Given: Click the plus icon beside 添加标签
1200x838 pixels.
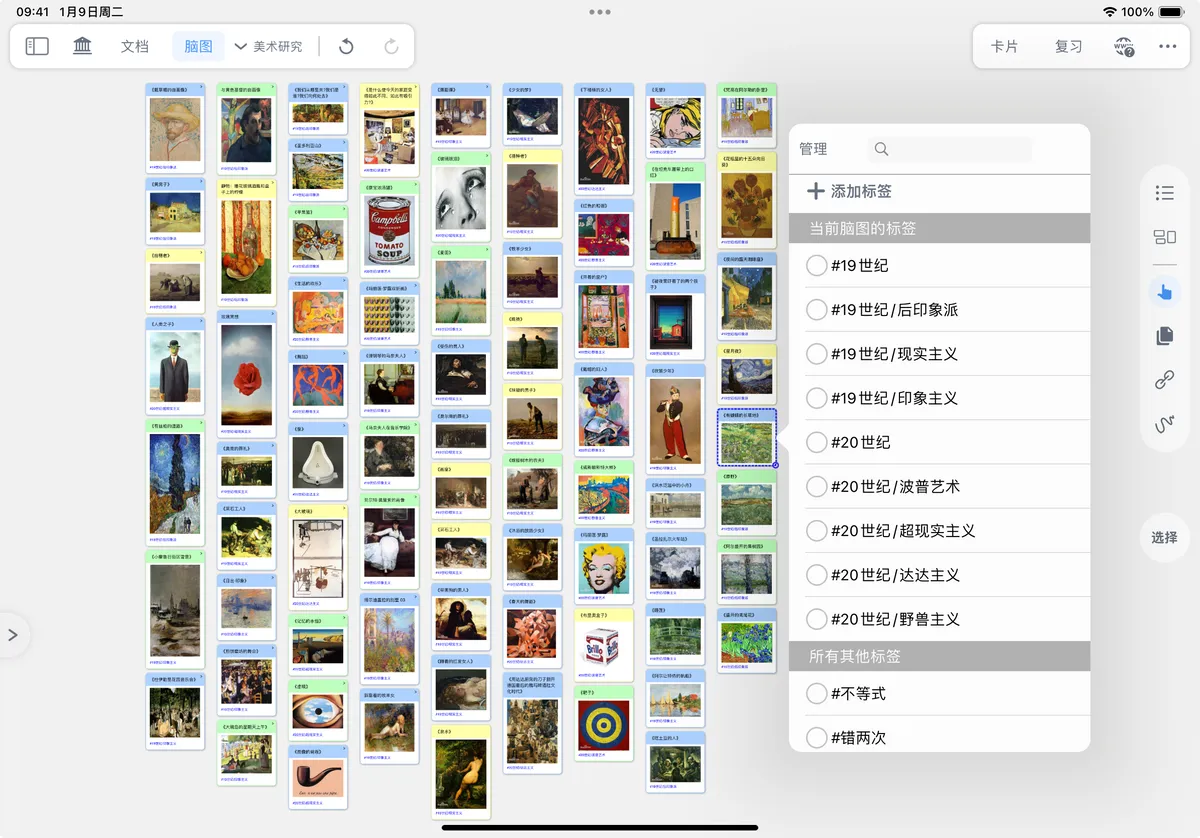Looking at the screenshot, I should click(816, 191).
